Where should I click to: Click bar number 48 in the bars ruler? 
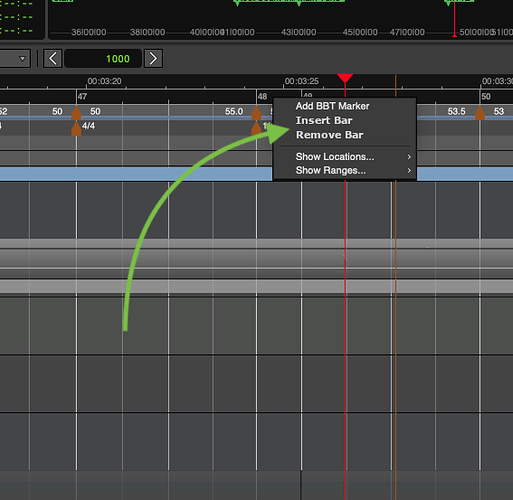tap(262, 97)
